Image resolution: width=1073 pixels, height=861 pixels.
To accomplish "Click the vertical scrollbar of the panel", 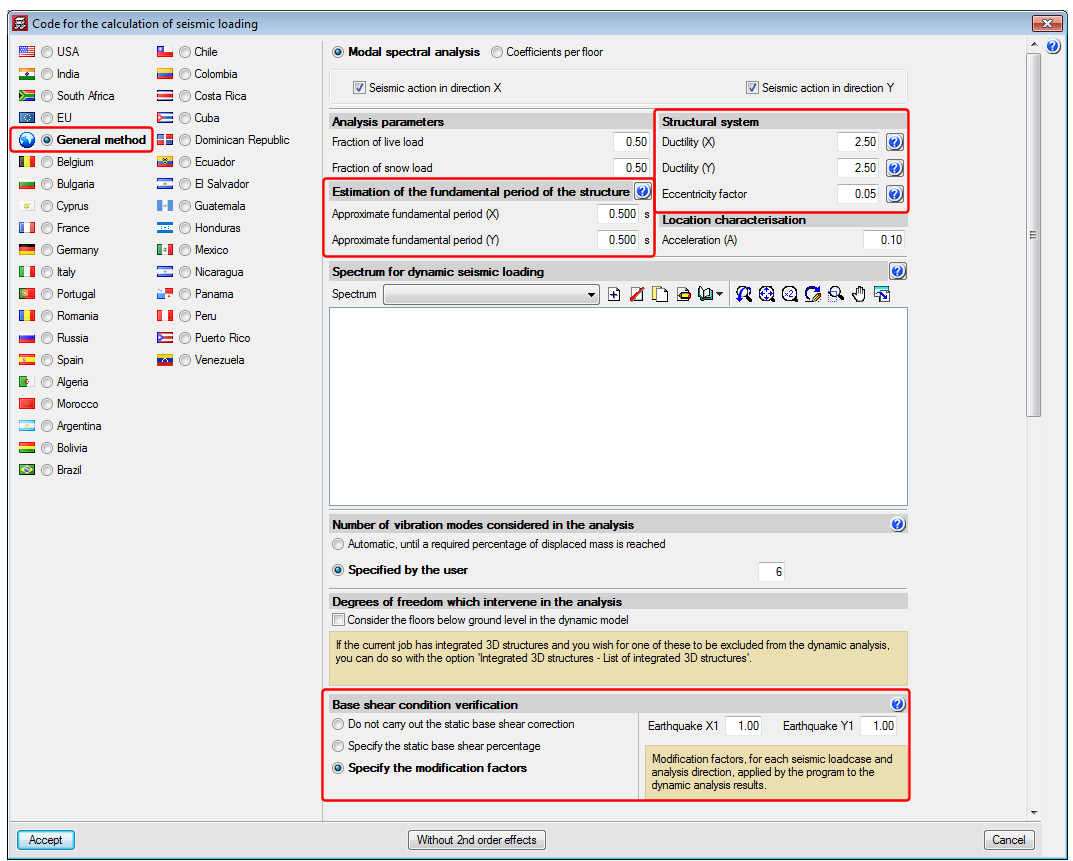I will (1033, 235).
